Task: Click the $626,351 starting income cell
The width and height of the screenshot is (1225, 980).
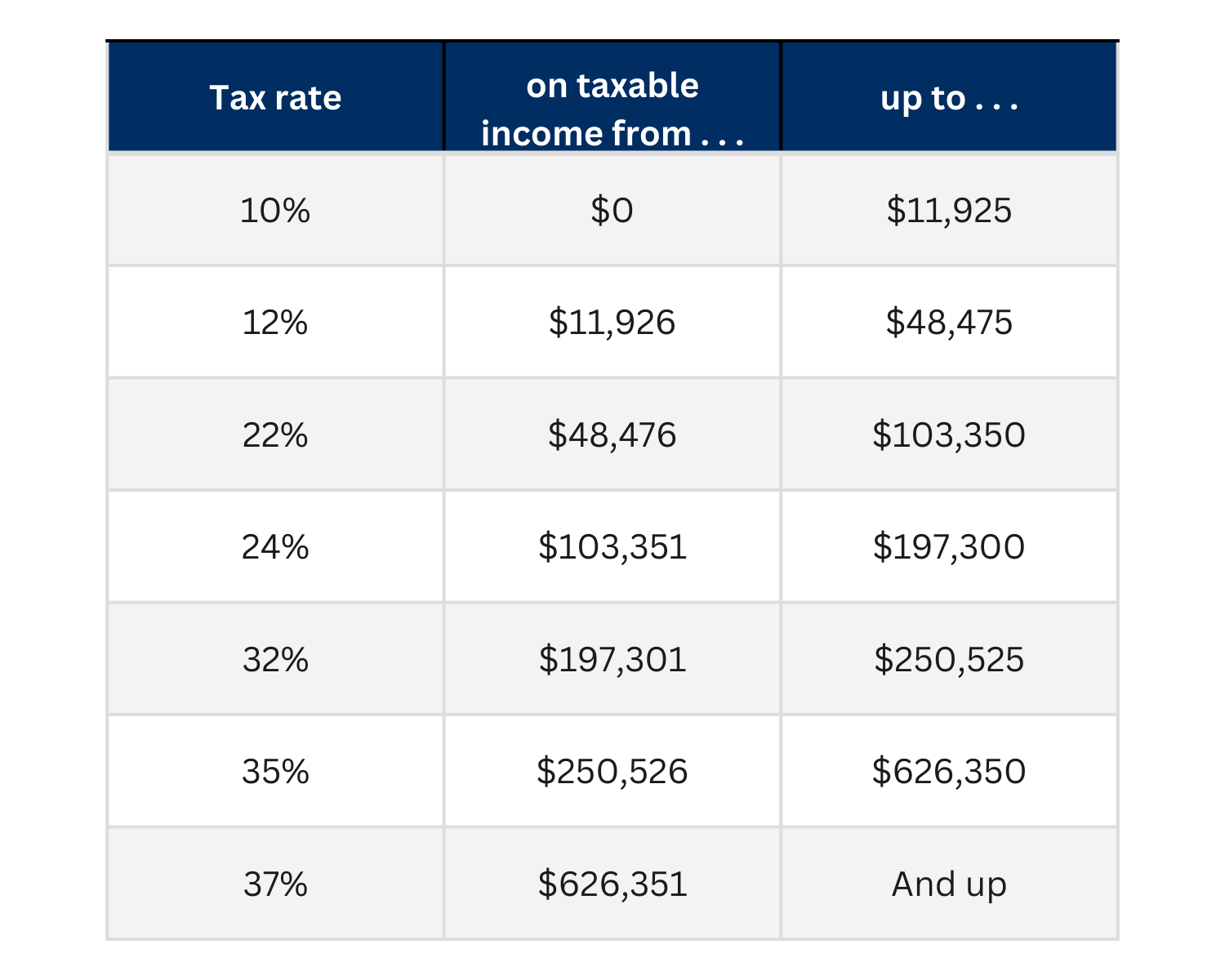Action: pos(612,884)
